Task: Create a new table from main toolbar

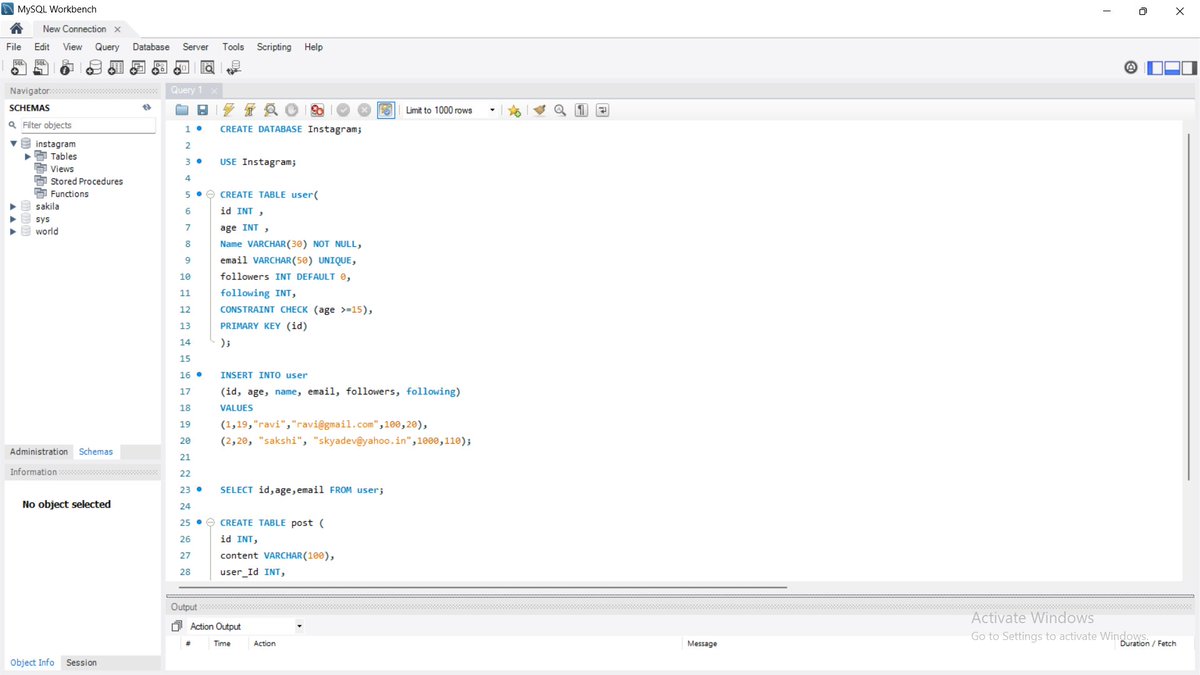Action: (116, 68)
